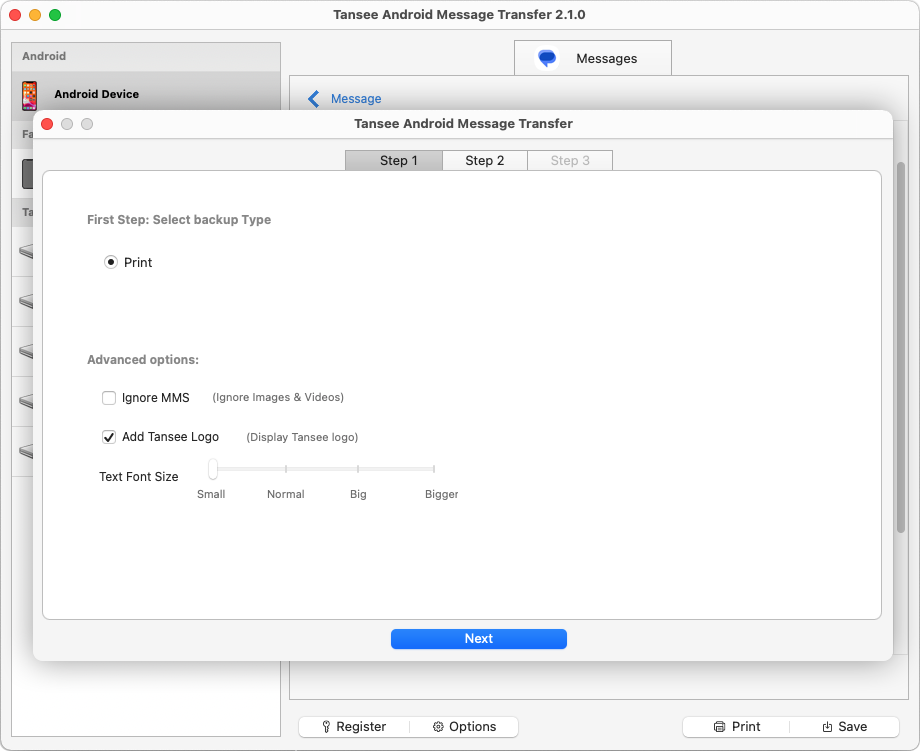
Task: Go back via the Message chevron arrow
Action: [x=314, y=99]
